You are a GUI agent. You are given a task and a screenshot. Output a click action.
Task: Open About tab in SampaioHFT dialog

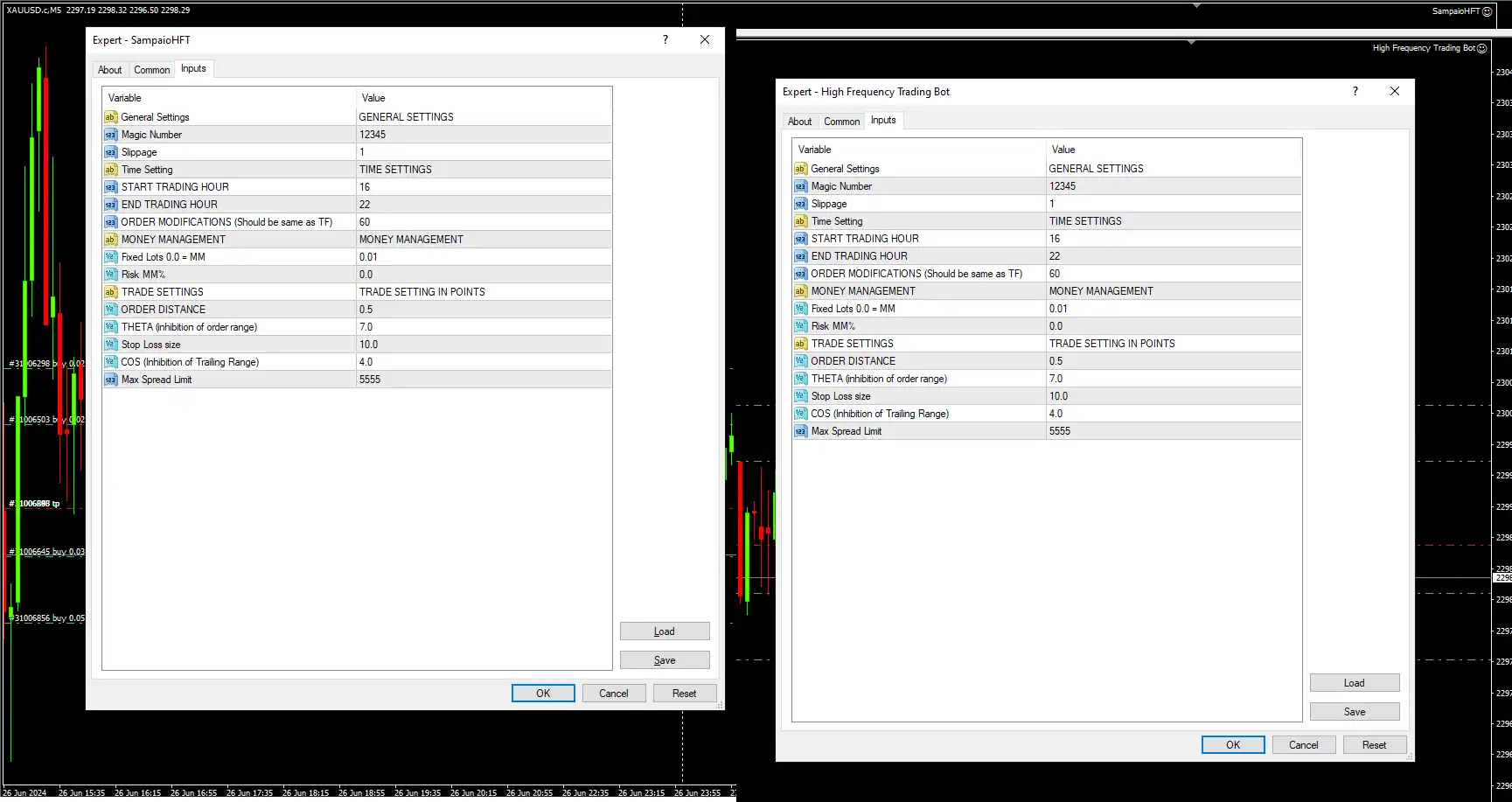(x=110, y=70)
